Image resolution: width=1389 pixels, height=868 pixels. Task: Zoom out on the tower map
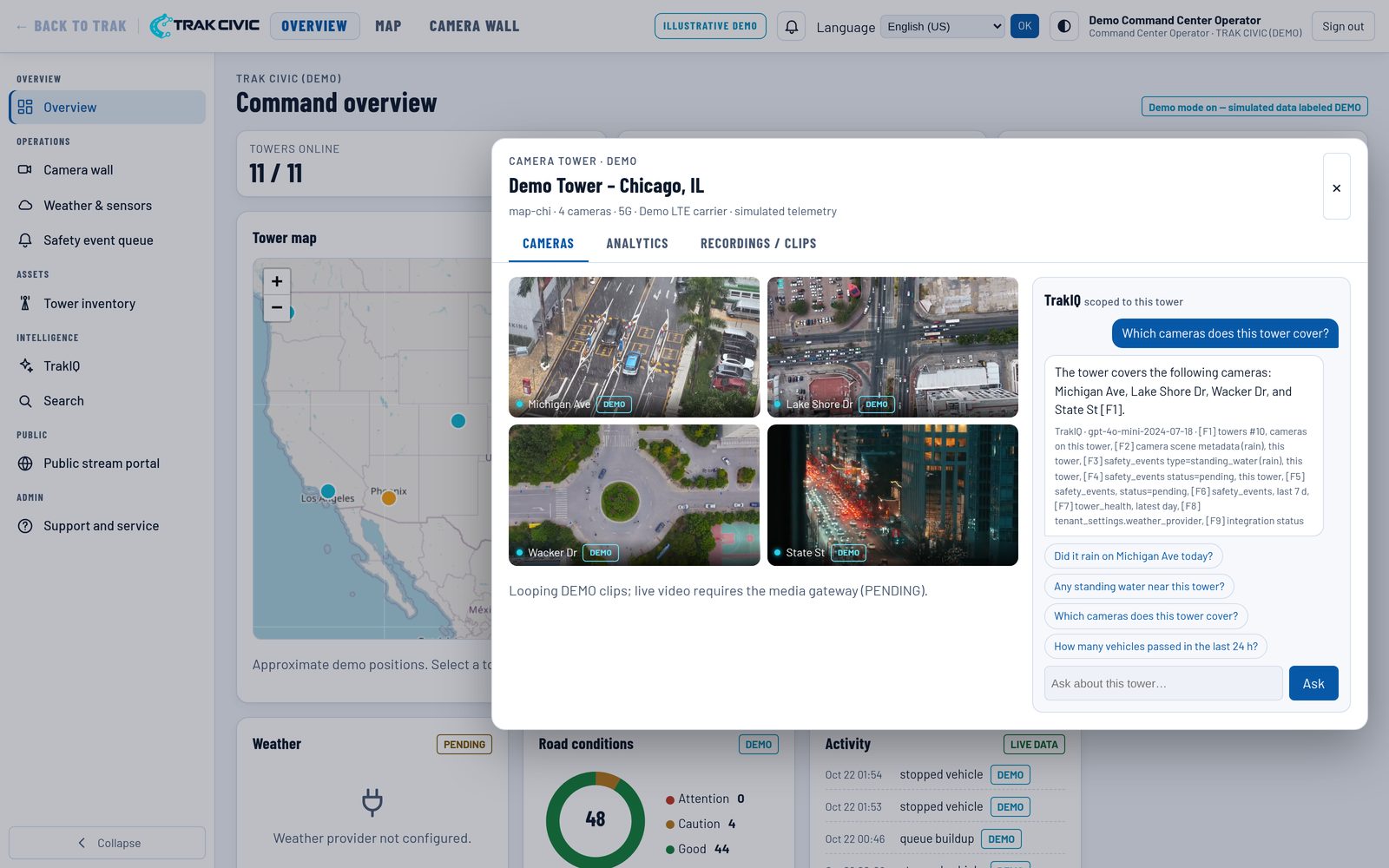coord(277,307)
